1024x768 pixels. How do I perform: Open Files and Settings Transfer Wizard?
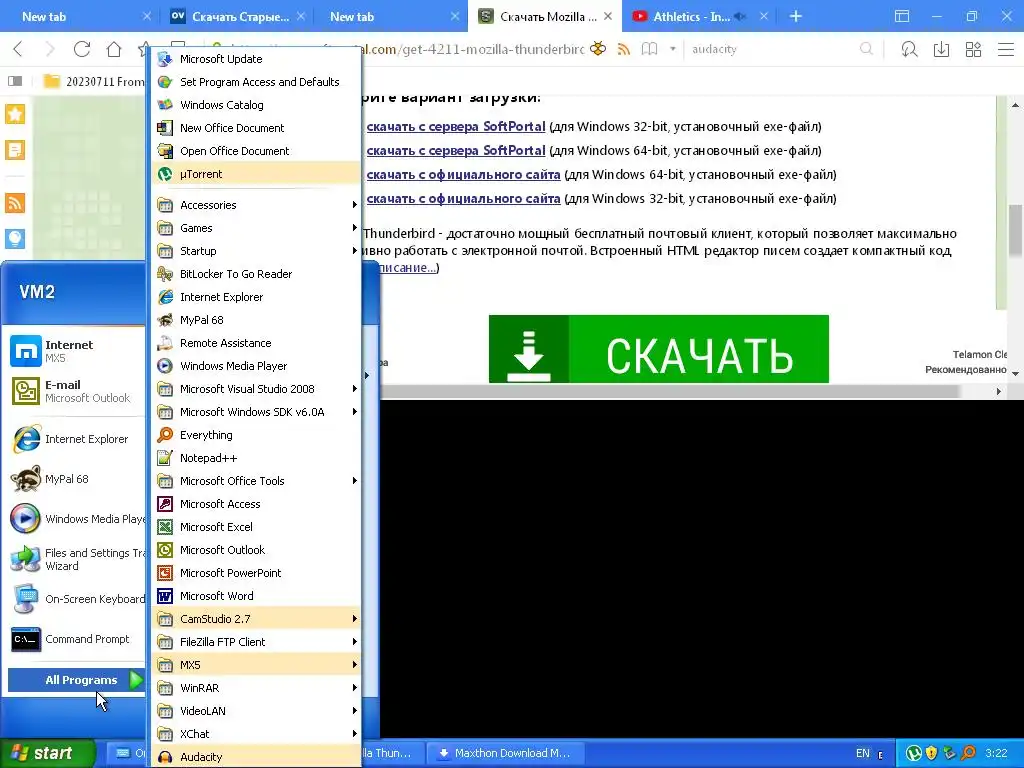coord(75,559)
